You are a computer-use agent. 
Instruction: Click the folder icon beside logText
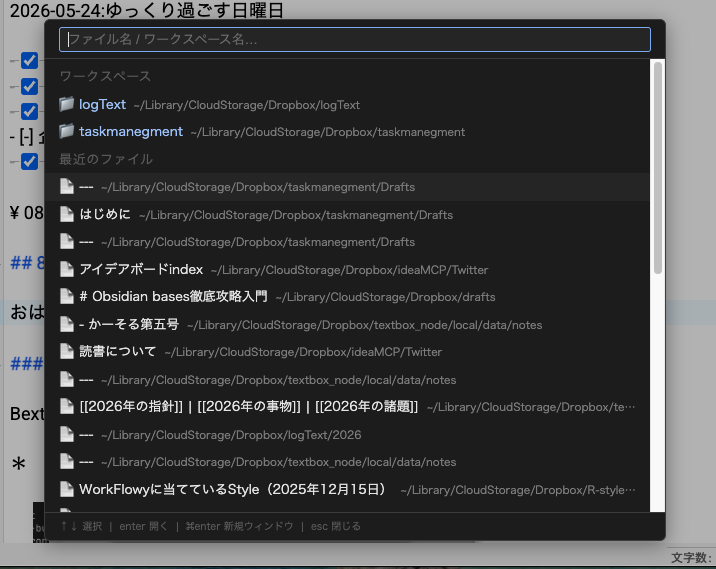pos(67,104)
